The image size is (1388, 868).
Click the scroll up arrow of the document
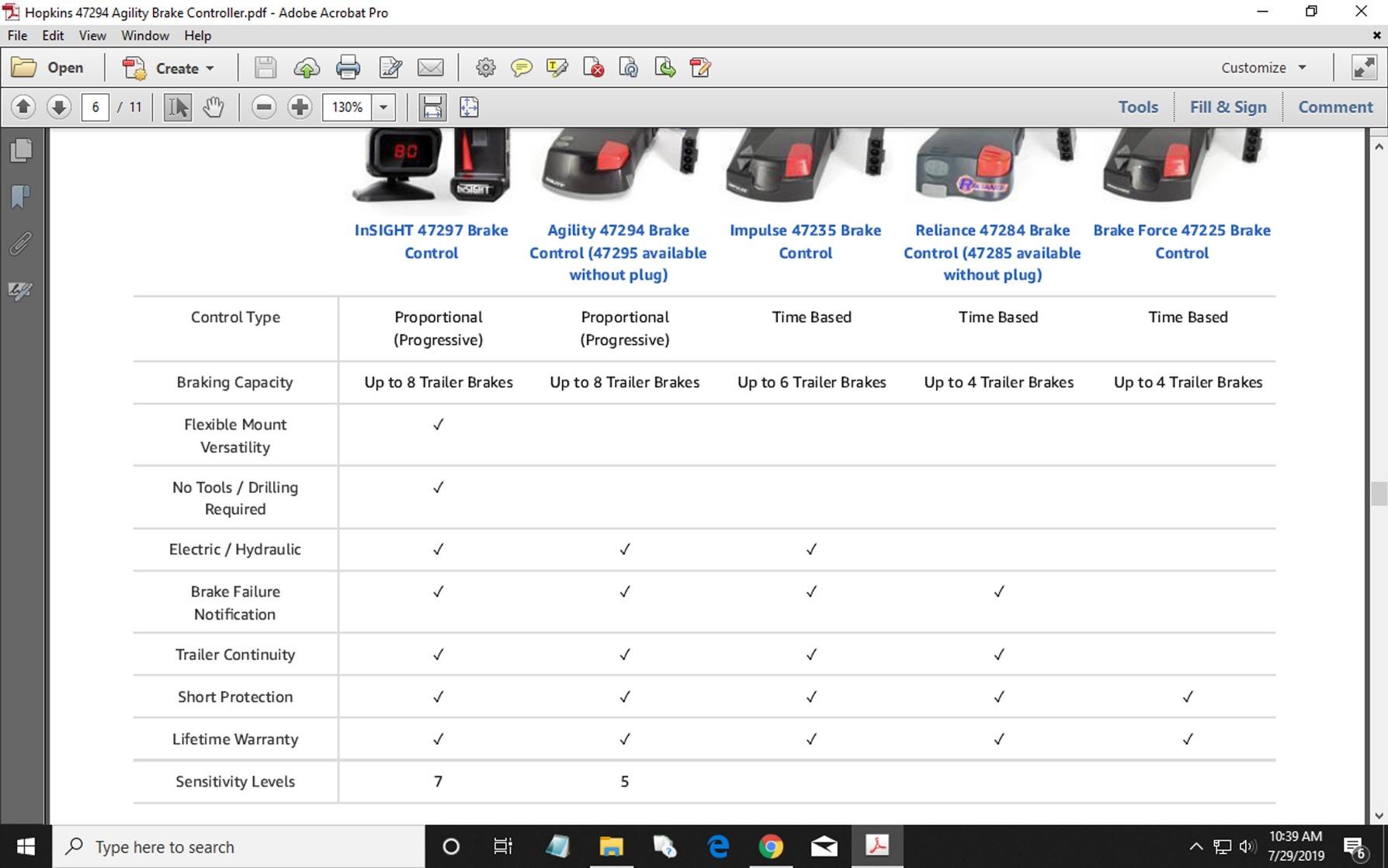click(x=1379, y=146)
